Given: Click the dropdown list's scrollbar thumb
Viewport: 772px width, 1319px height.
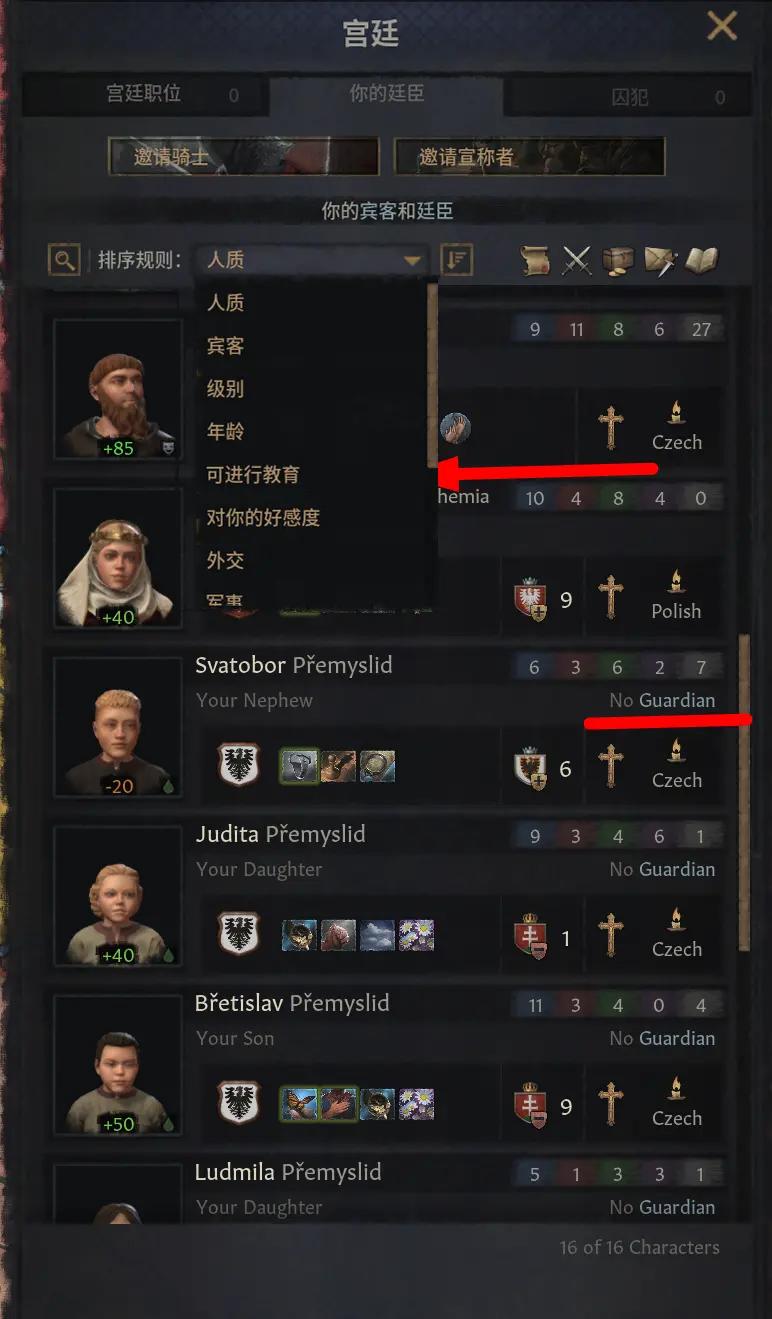Looking at the screenshot, I should [x=432, y=375].
